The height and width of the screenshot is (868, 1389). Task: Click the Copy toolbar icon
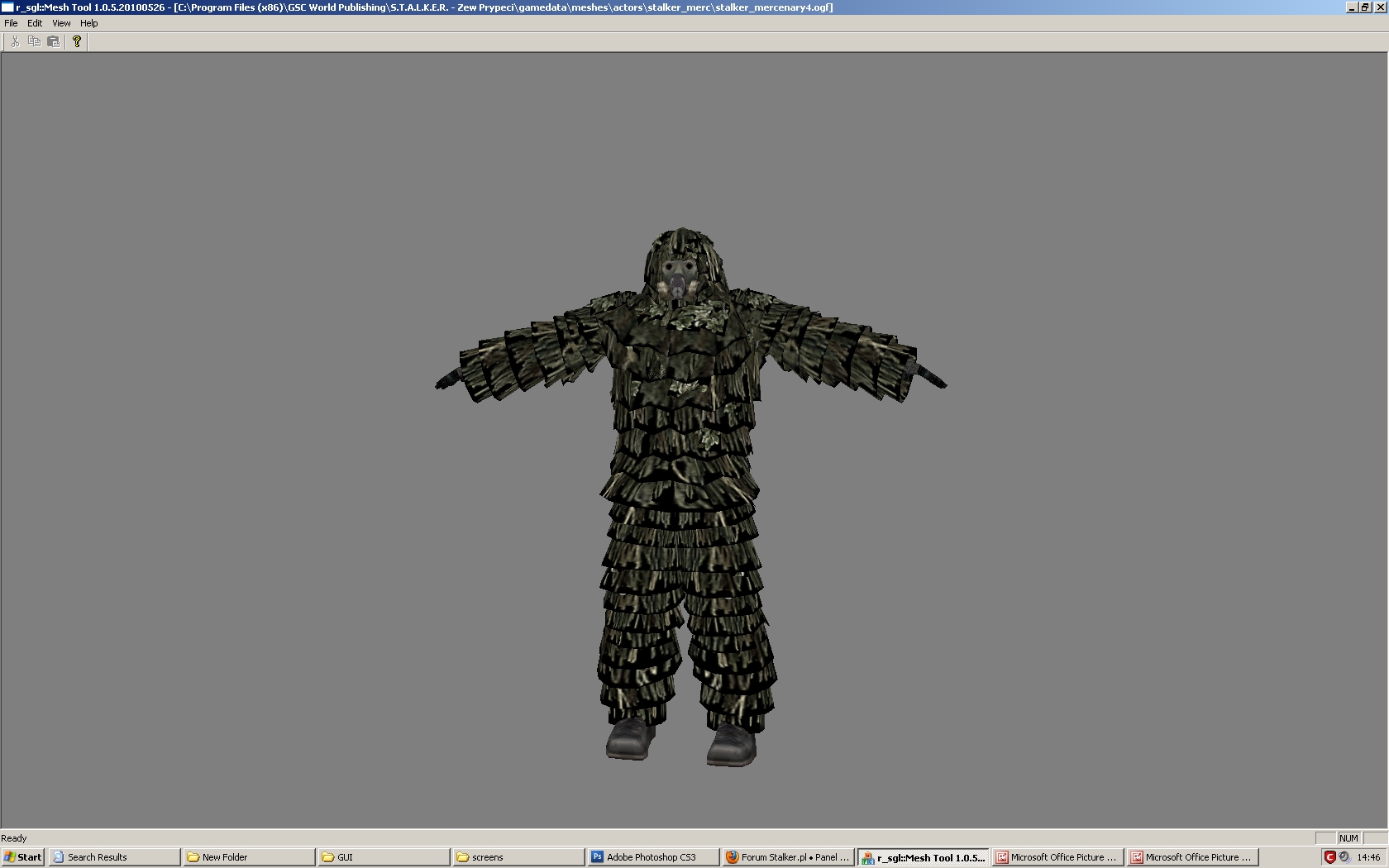pyautogui.click(x=34, y=41)
